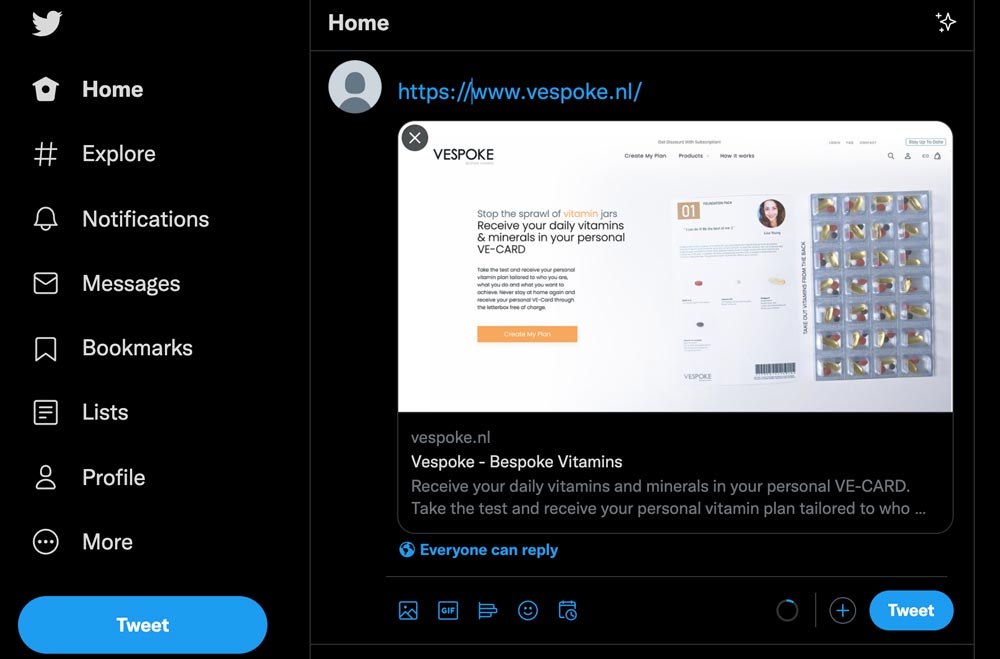Insert a GIF using the GIF icon
Viewport: 1000px width, 659px height.
pyautogui.click(x=448, y=611)
